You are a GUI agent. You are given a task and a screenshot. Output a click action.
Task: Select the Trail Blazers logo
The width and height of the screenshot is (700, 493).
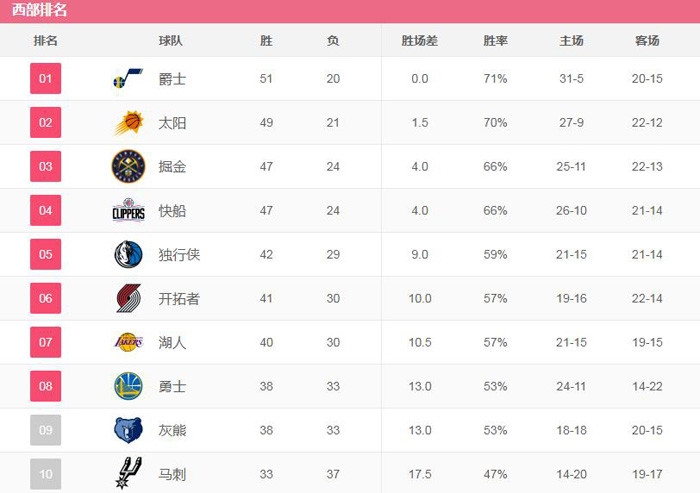pos(129,298)
